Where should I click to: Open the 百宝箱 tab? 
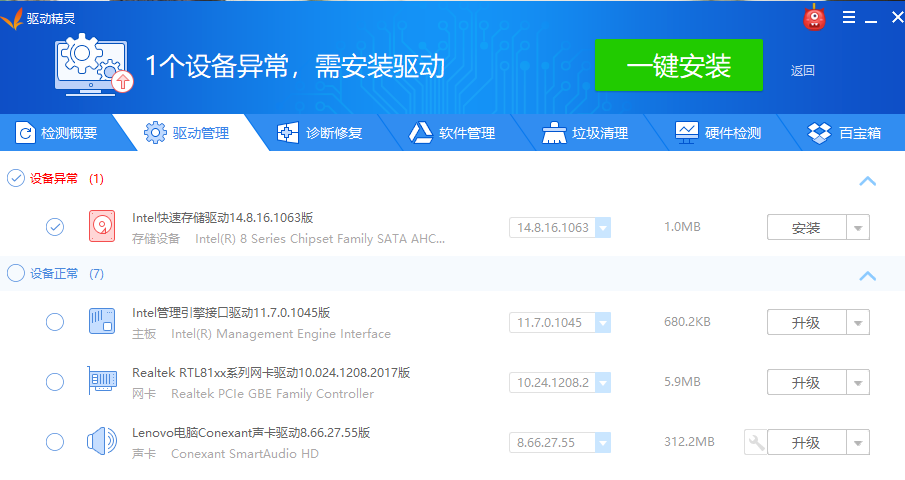pos(845,133)
